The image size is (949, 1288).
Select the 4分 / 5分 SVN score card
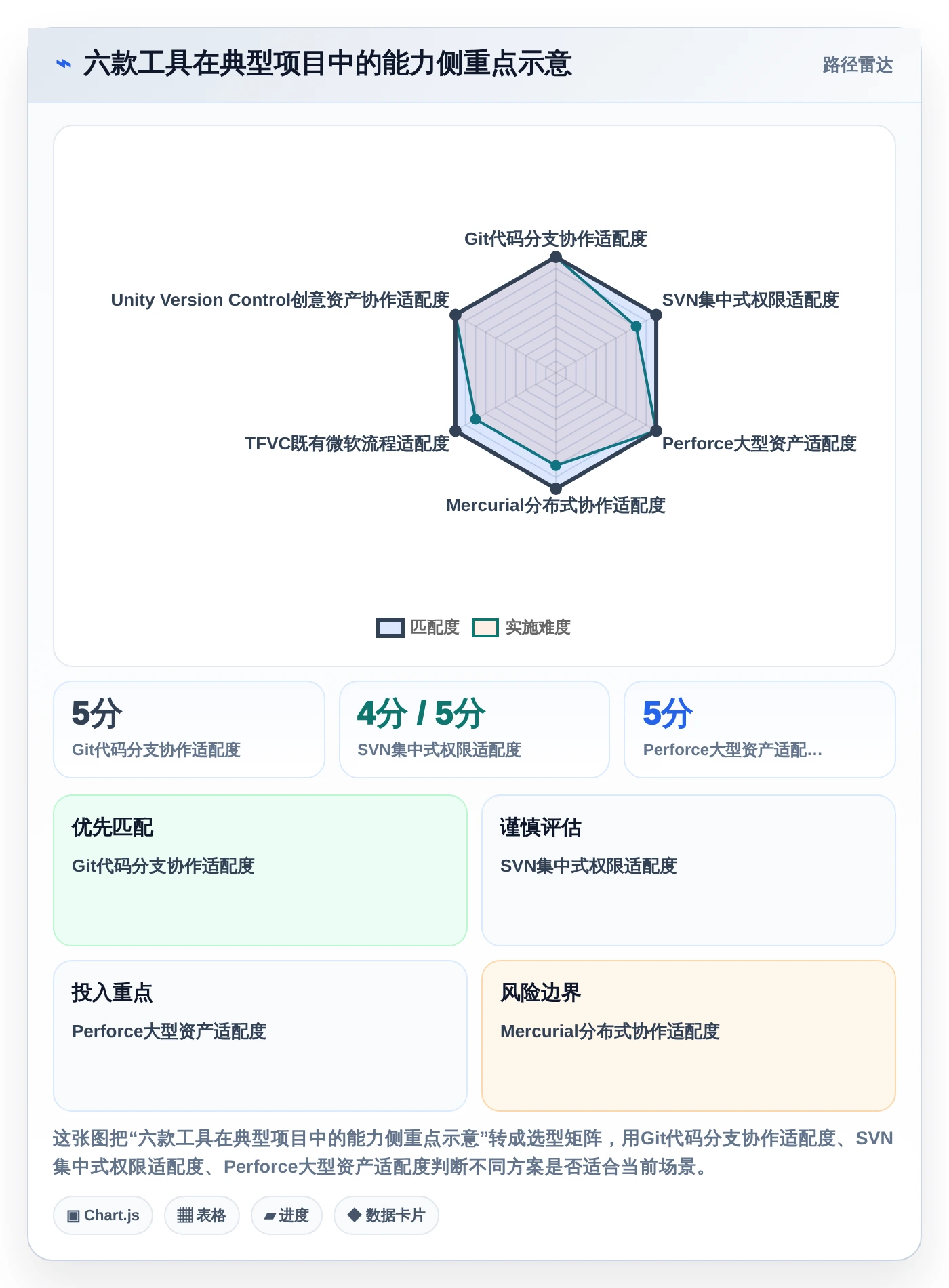click(474, 729)
